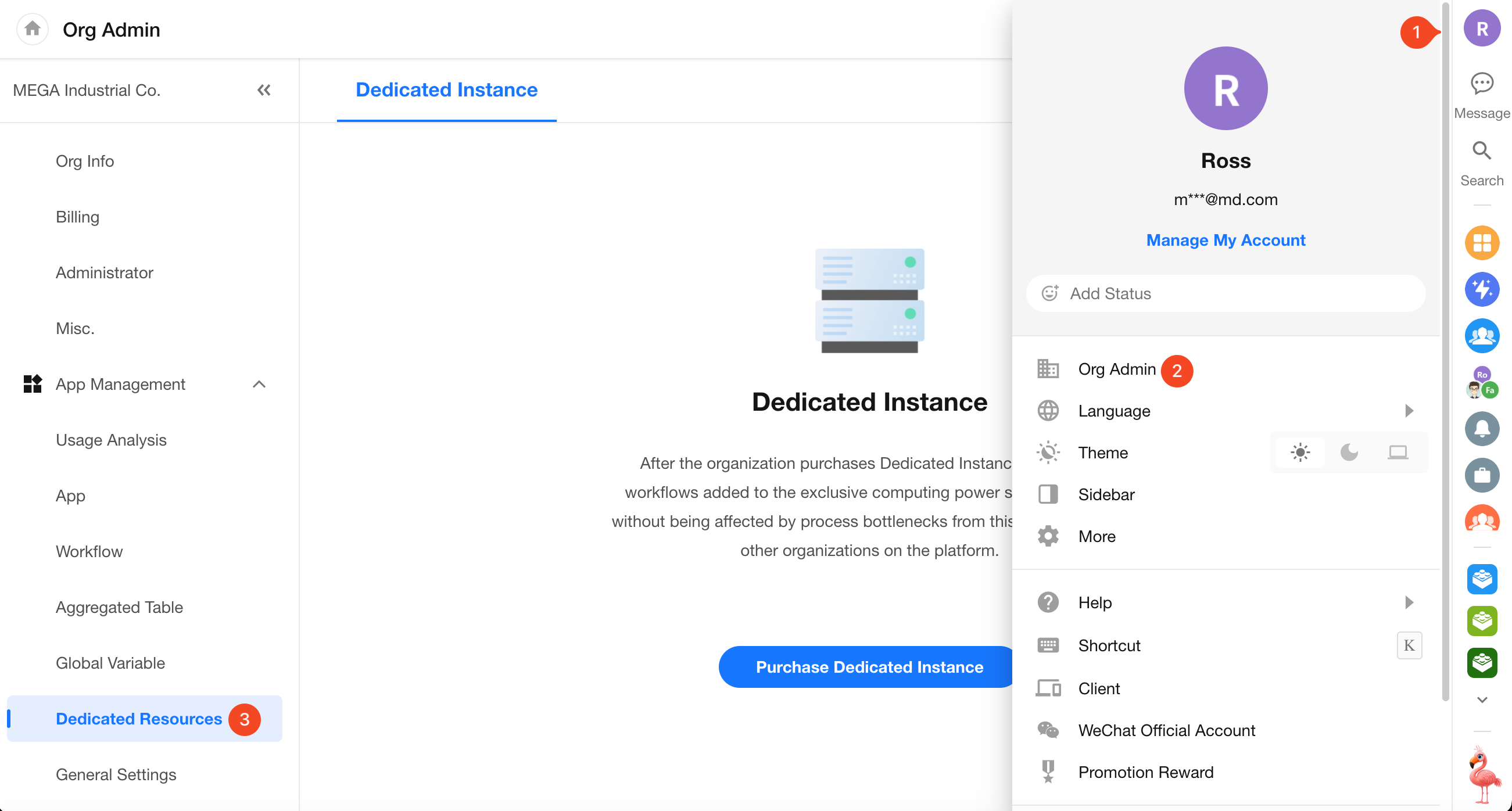Click the gray briefcase icon
This screenshot has width=1512, height=811.
(1481, 475)
